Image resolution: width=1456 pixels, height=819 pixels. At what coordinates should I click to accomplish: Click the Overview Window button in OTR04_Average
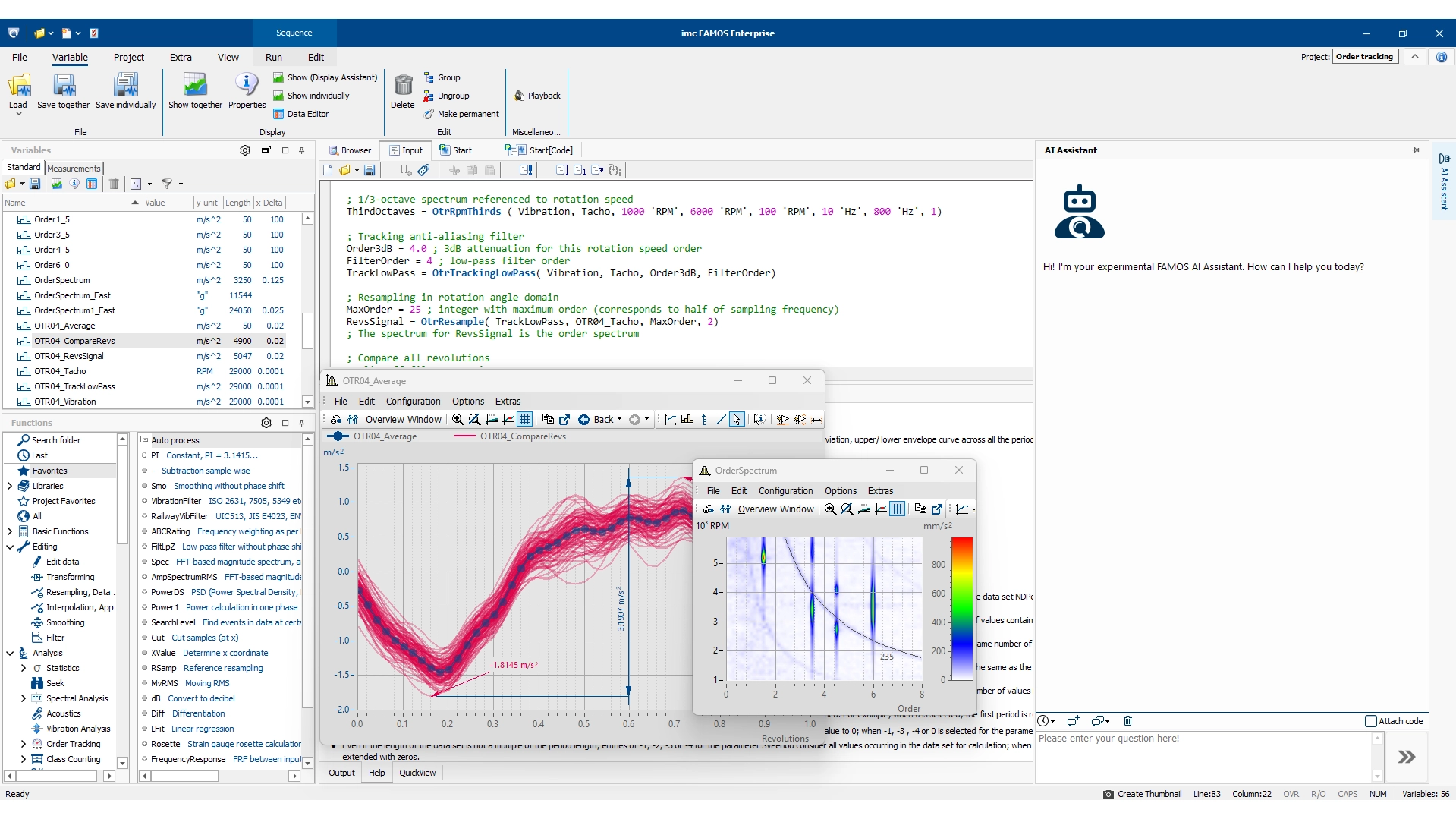(395, 420)
